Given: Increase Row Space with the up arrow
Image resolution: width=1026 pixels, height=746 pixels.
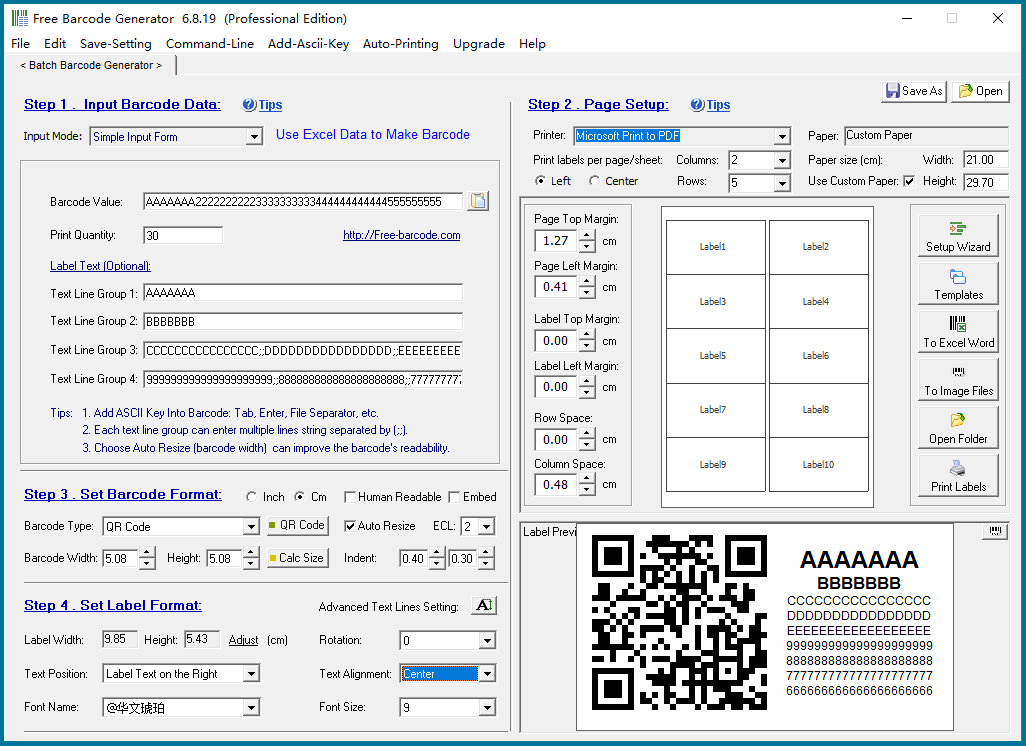Looking at the screenshot, I should coord(587,434).
